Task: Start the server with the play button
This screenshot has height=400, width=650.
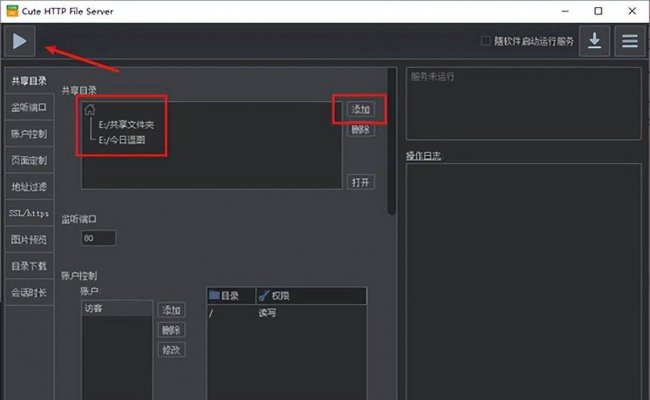Action: point(19,41)
